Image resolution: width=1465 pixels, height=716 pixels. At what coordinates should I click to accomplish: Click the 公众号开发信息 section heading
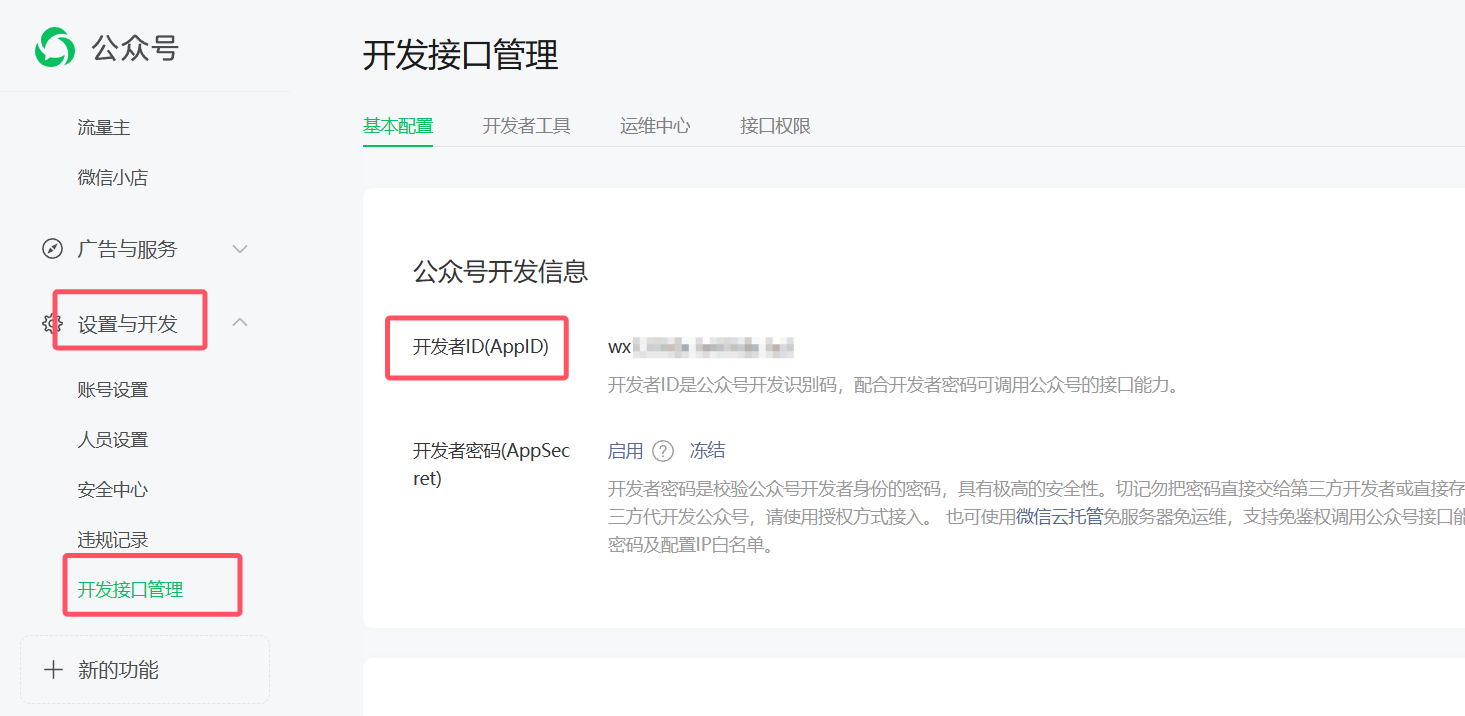[x=501, y=271]
